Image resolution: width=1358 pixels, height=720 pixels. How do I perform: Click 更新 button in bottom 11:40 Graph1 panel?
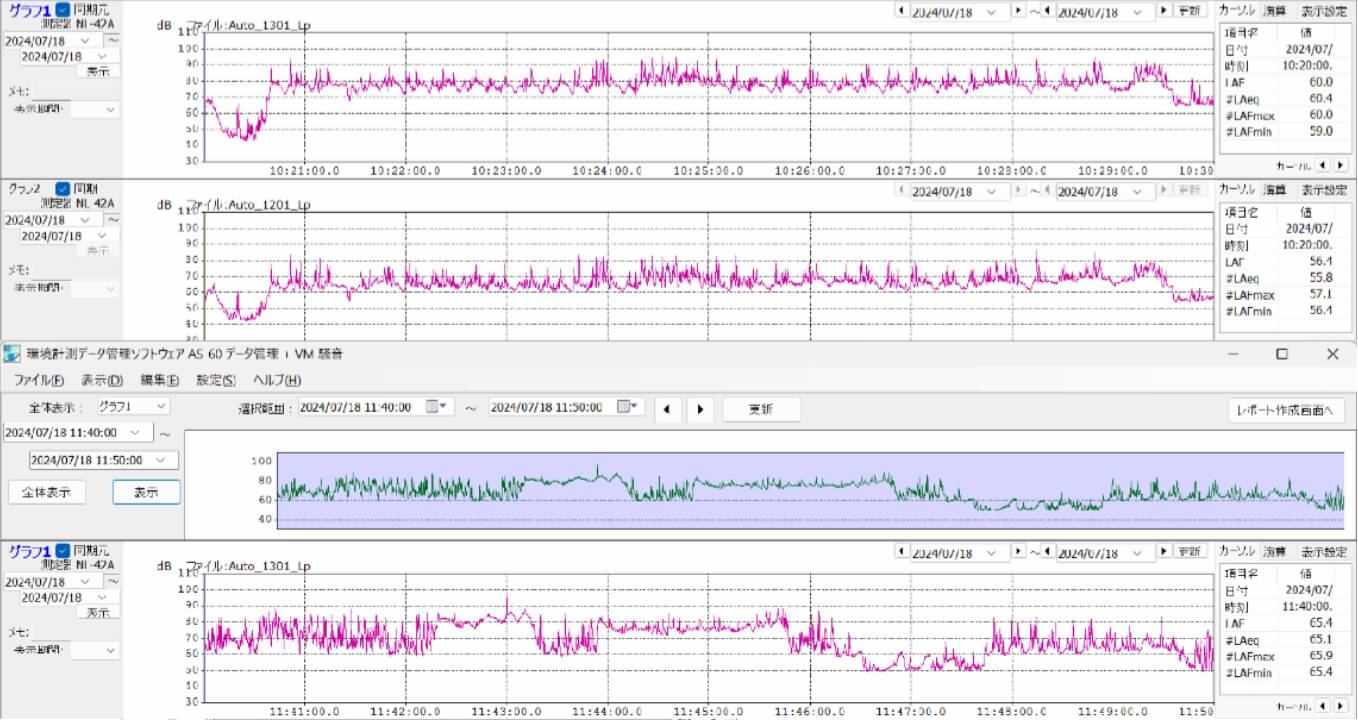pos(1189,552)
